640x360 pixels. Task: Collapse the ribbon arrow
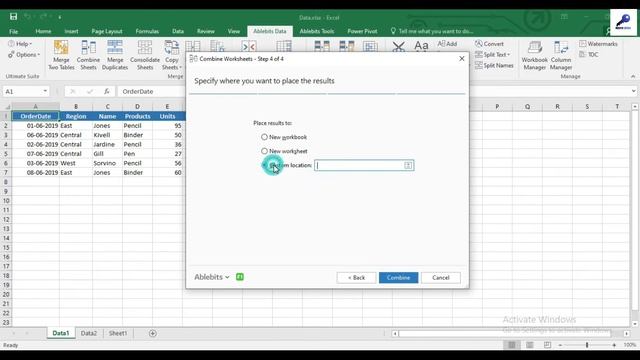point(633,76)
